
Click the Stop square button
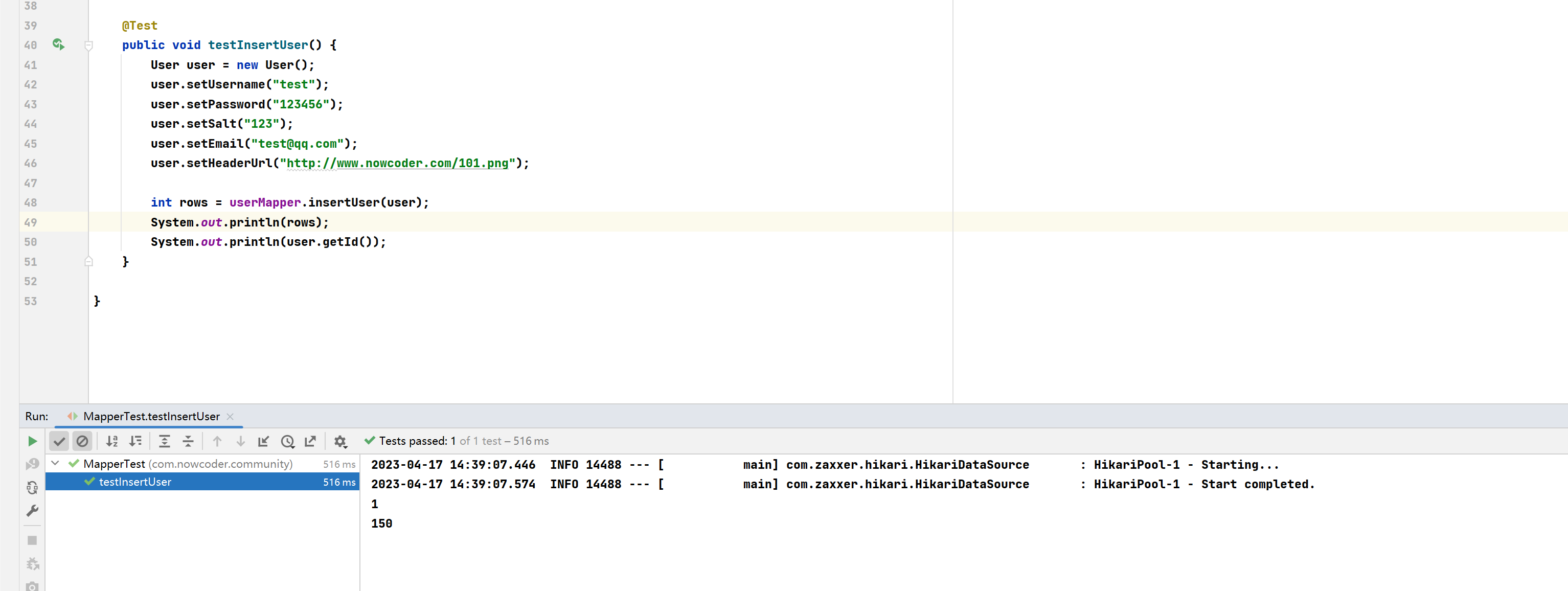point(33,540)
